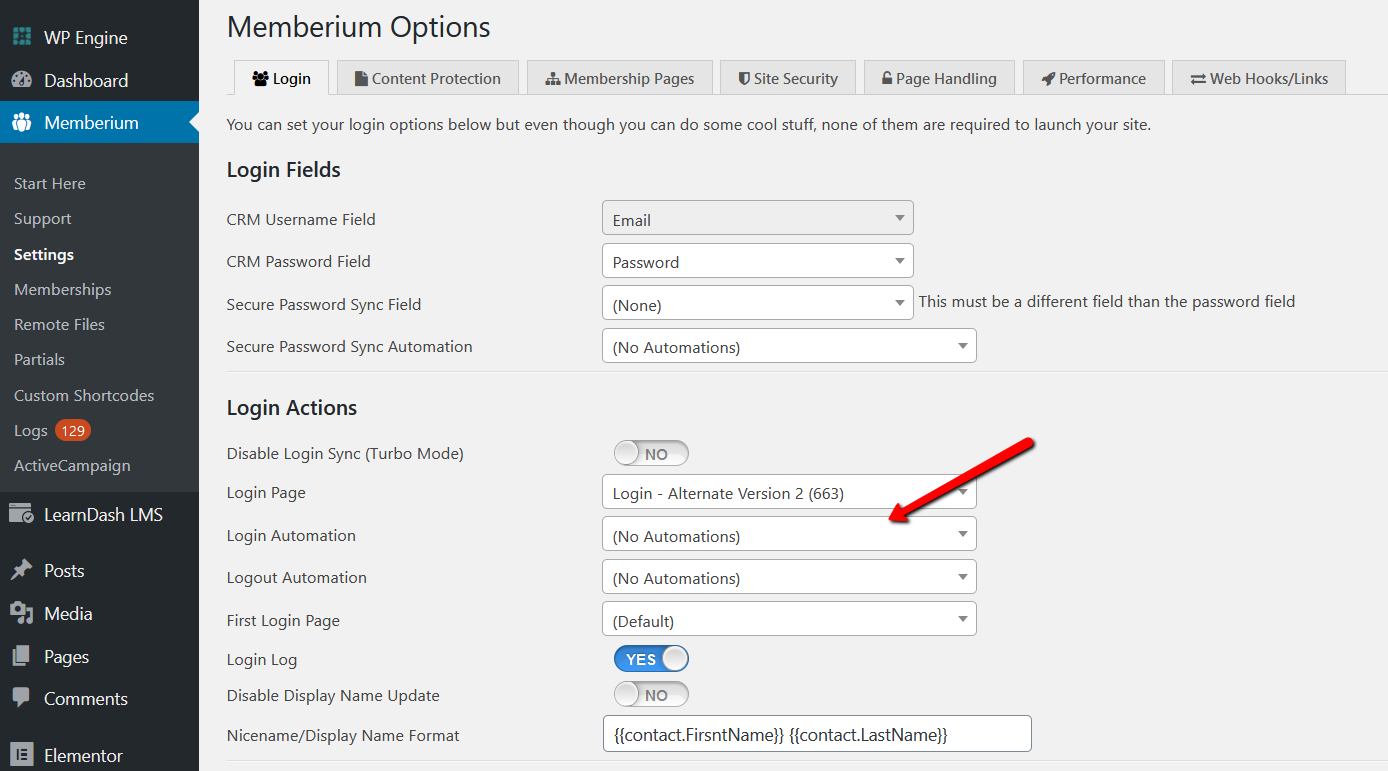Toggle Disable Display Name Update switch
1388x771 pixels.
(x=651, y=695)
